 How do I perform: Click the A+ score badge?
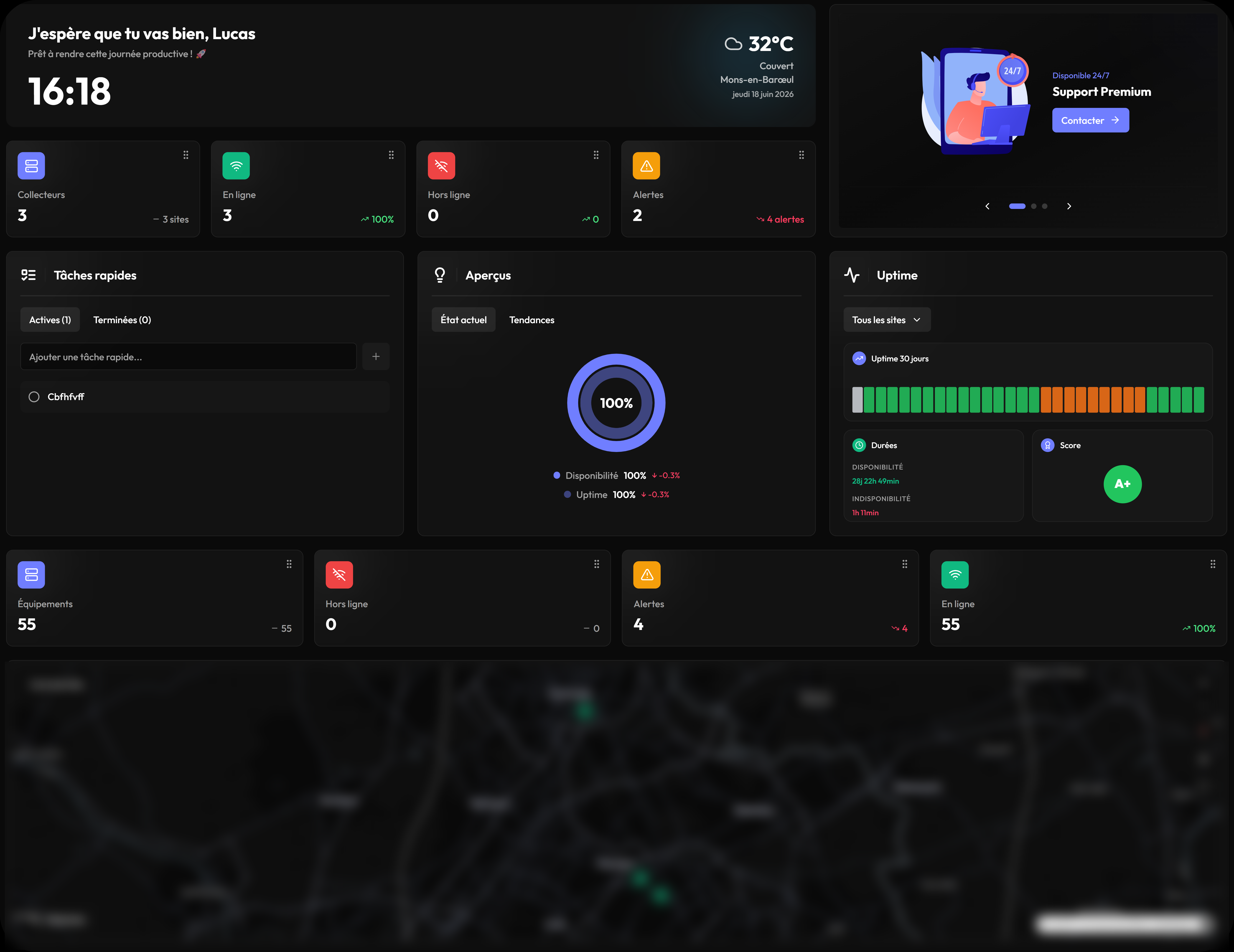tap(1122, 484)
